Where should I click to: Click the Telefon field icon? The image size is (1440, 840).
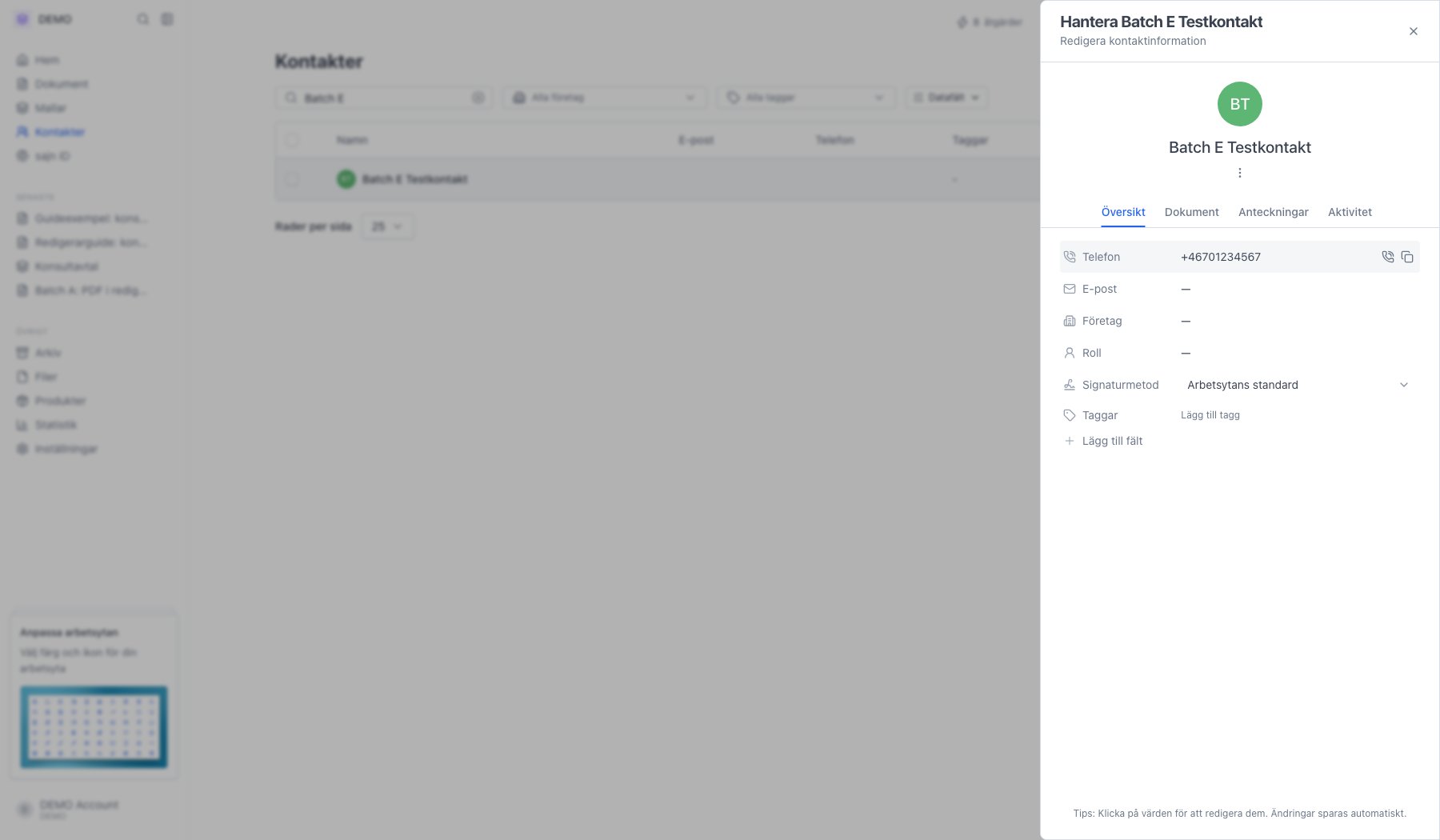(x=1069, y=257)
